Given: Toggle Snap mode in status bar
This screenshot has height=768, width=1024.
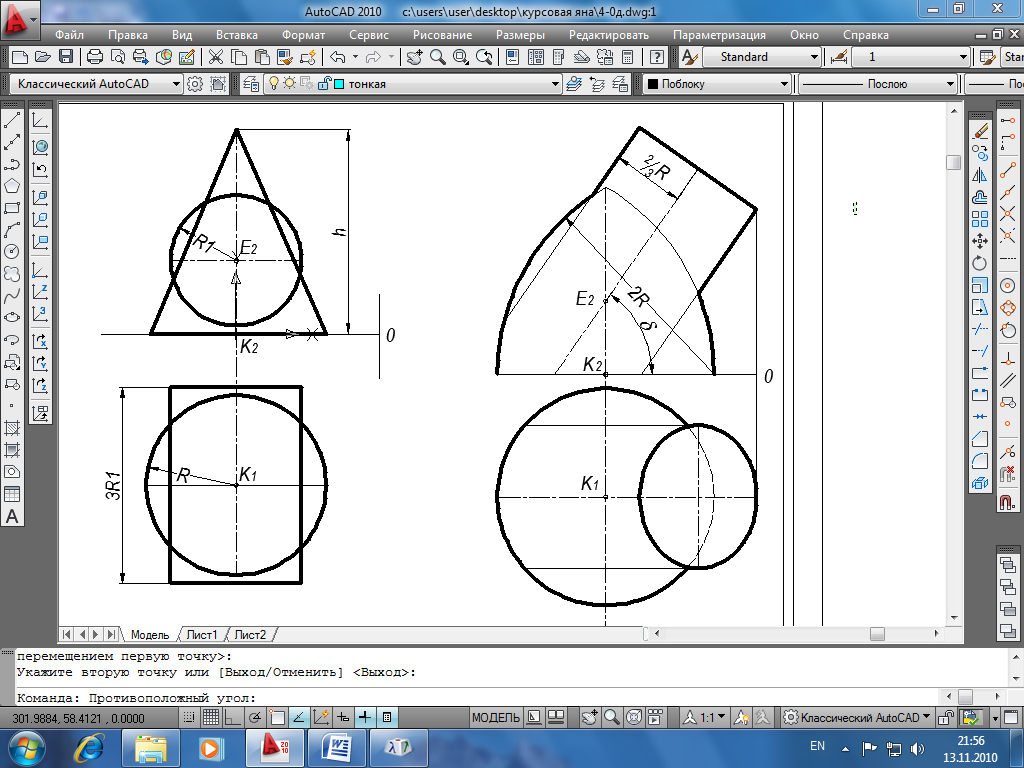Looking at the screenshot, I should 188,717.
